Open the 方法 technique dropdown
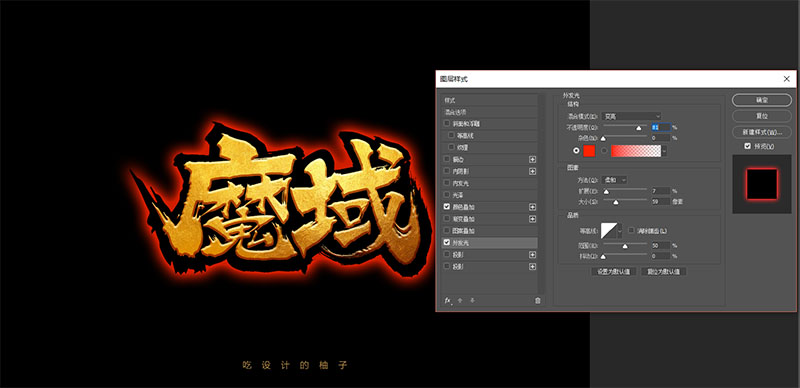800x388 pixels. (x=614, y=180)
